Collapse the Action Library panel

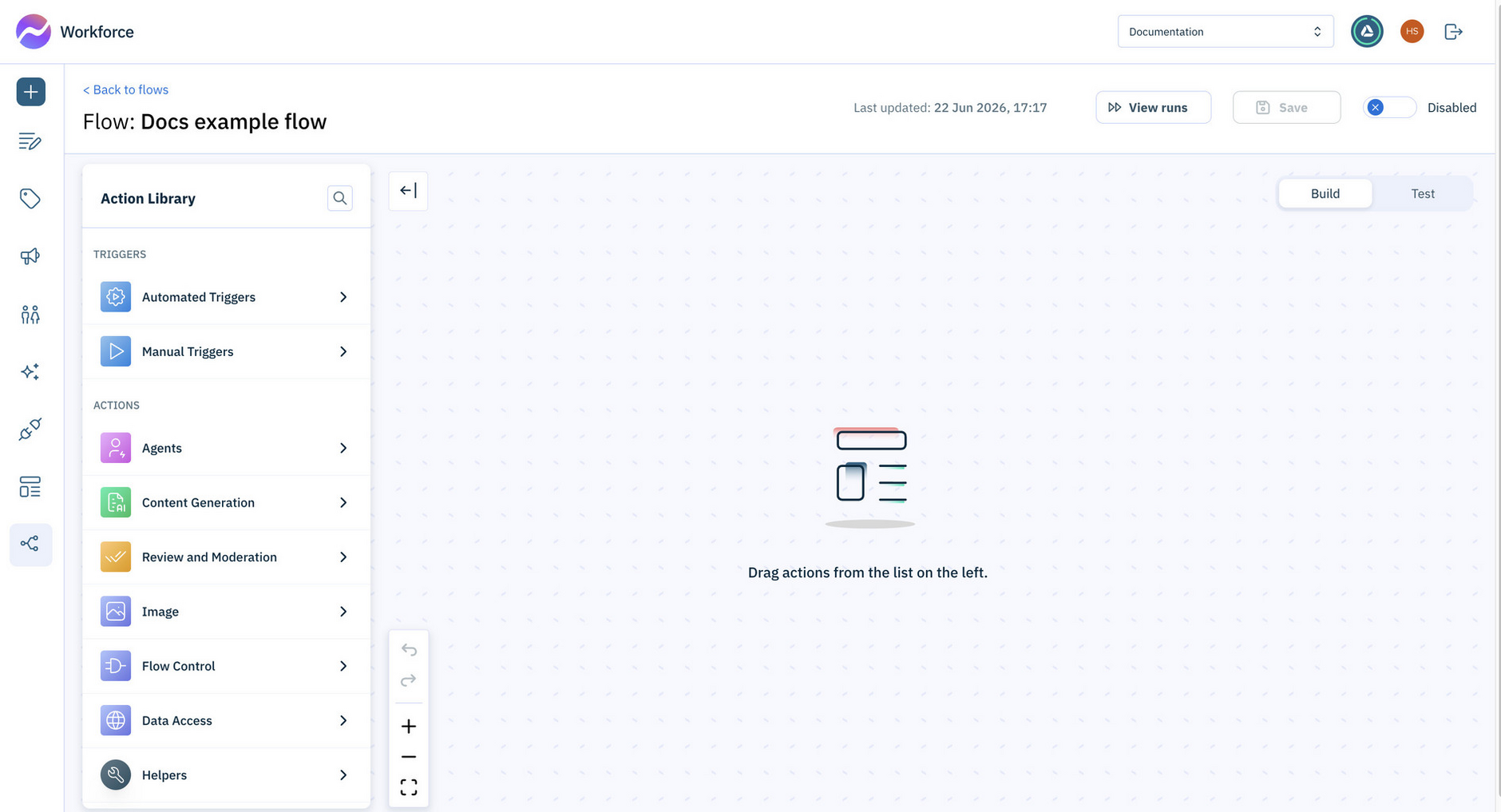point(408,191)
